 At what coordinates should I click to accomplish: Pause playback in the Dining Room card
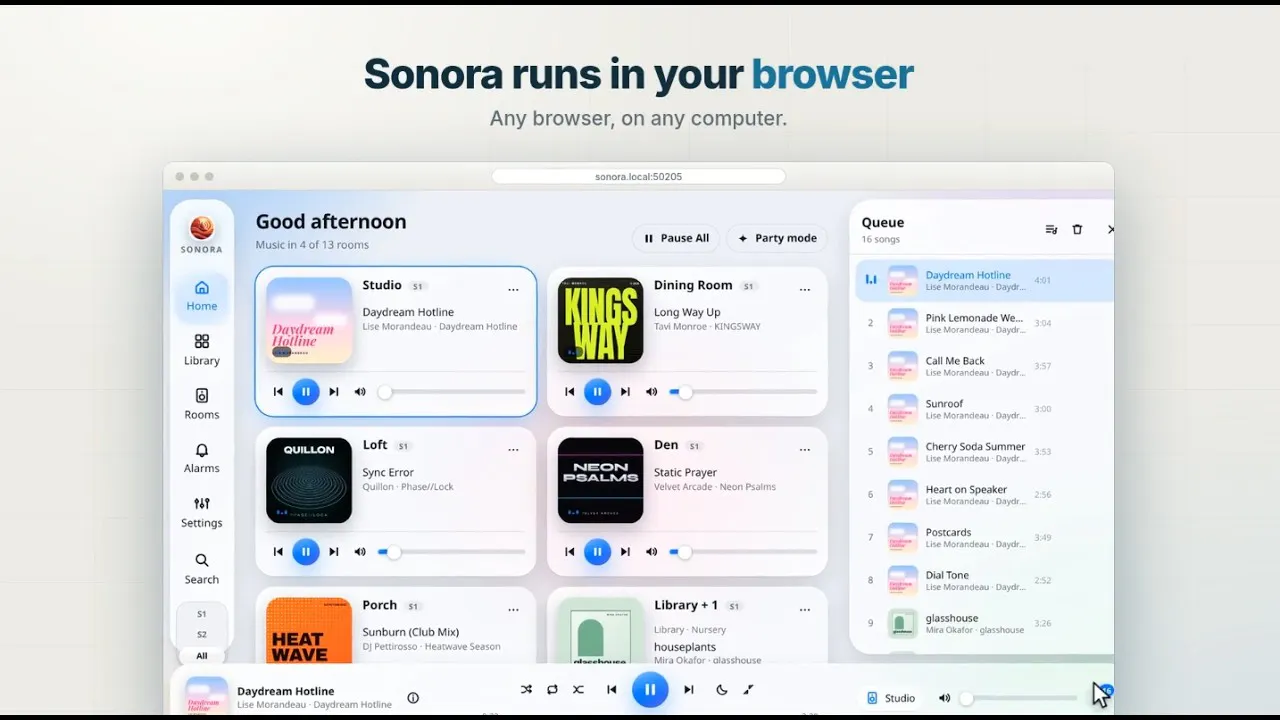[598, 392]
